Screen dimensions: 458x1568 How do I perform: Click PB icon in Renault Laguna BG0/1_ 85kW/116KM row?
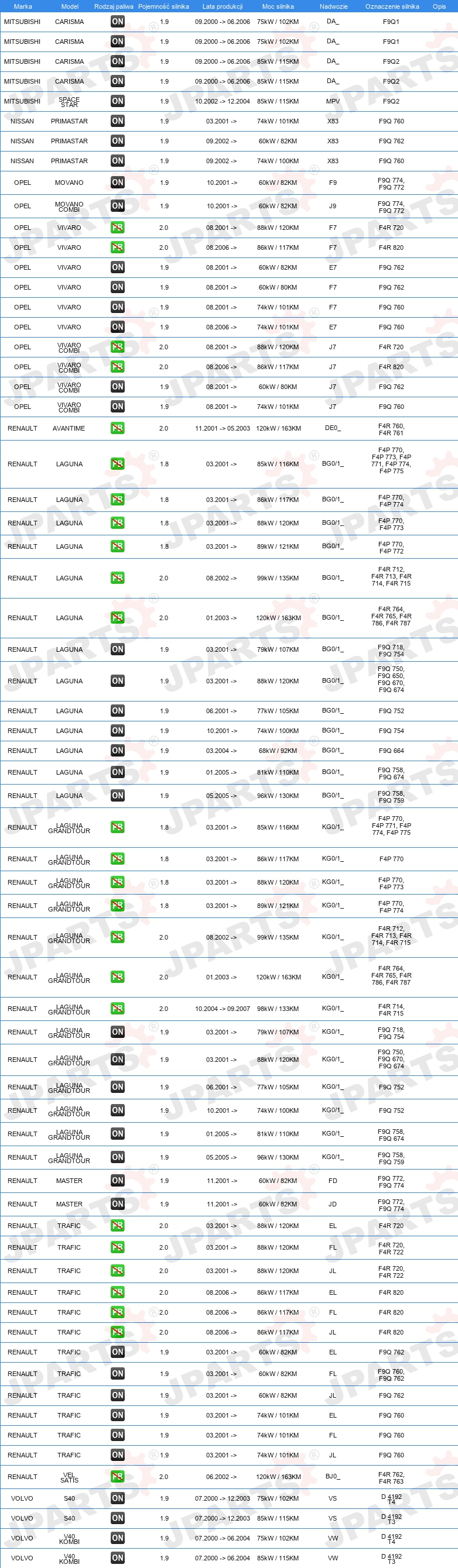click(x=118, y=464)
